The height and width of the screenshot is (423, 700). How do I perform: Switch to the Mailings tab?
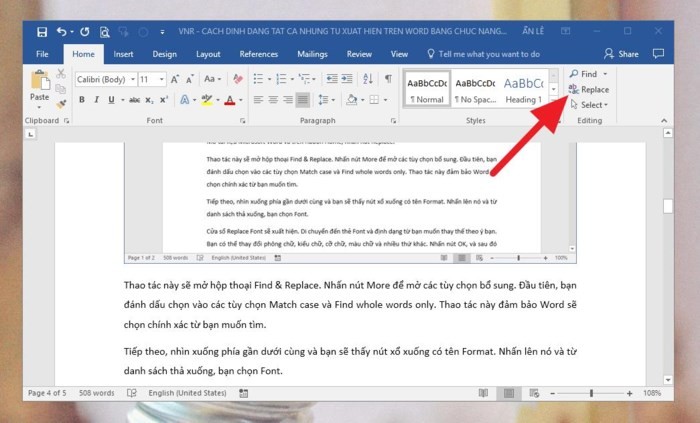pyautogui.click(x=312, y=54)
